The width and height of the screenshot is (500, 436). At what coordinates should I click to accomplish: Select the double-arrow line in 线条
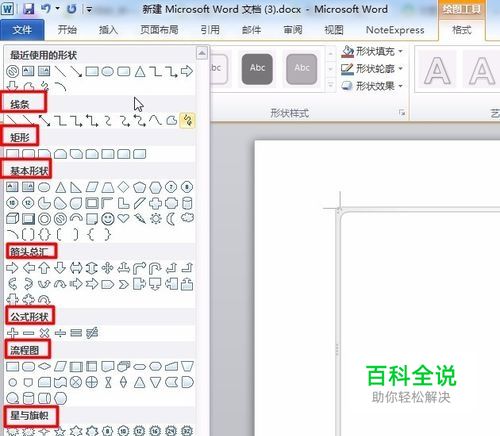[x=44, y=120]
